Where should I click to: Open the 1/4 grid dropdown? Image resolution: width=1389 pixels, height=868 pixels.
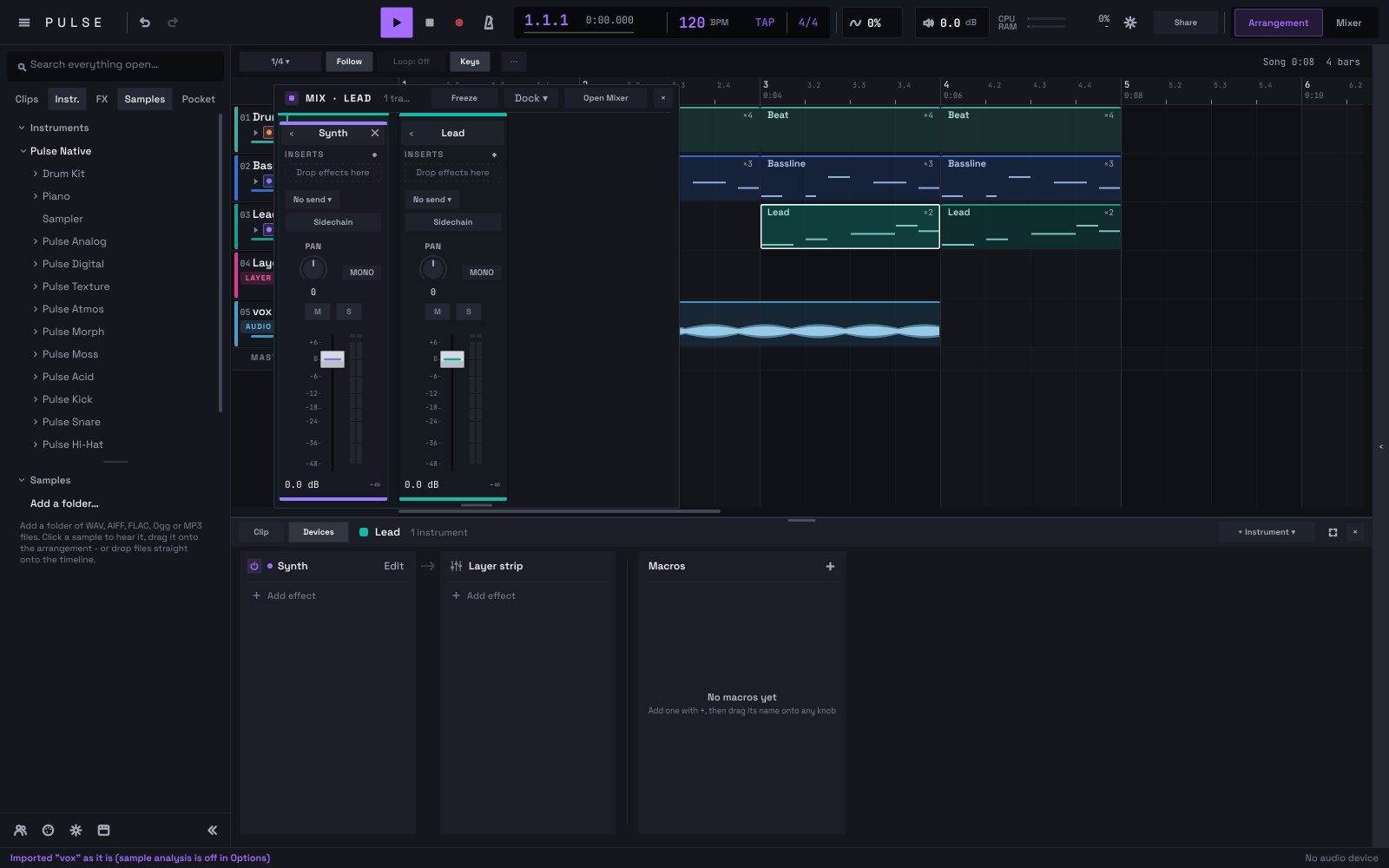280,62
